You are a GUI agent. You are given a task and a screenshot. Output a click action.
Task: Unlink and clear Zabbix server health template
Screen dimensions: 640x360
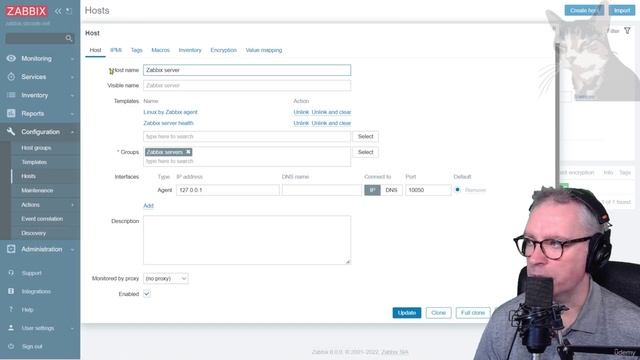[331, 123]
